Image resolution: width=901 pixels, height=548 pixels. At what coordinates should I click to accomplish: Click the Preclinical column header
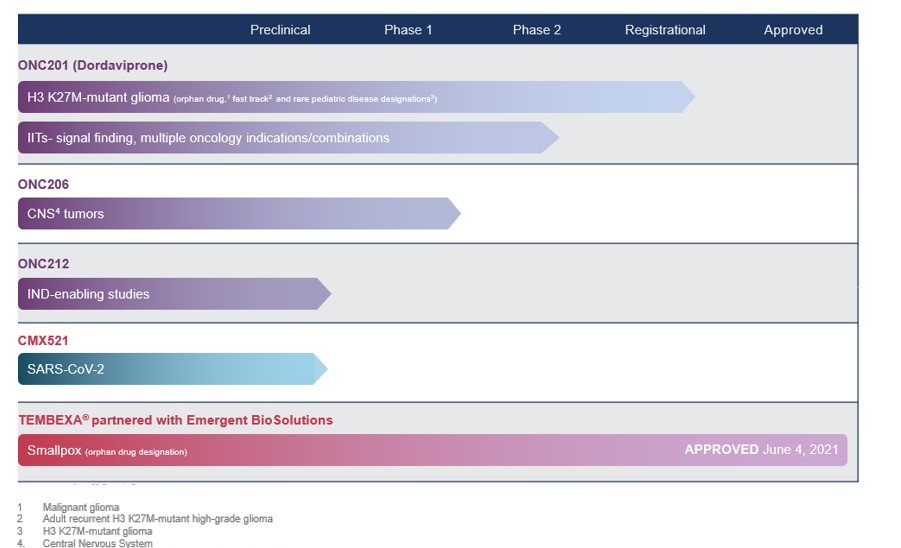[x=280, y=30]
